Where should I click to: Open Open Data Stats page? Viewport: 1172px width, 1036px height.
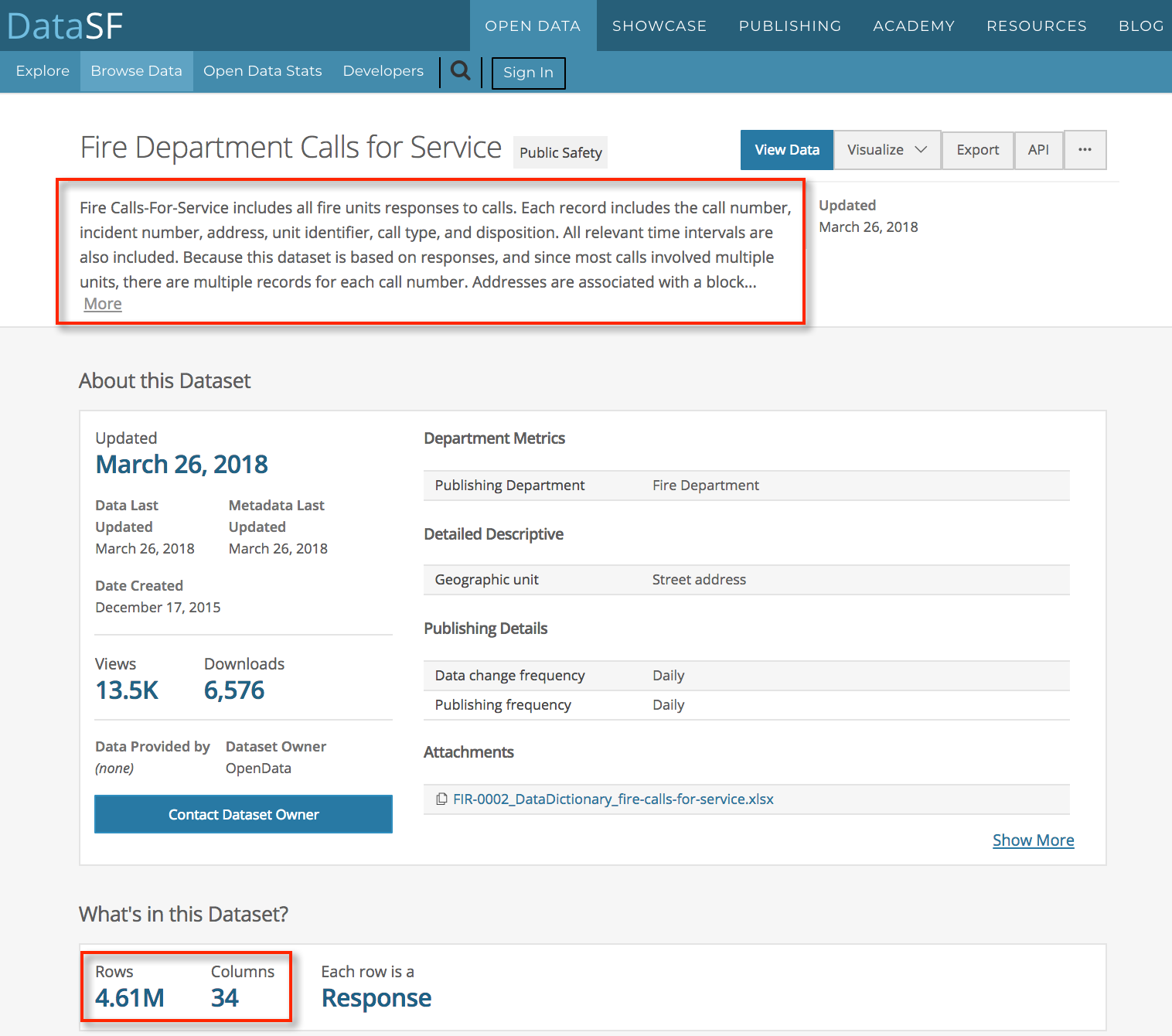pyautogui.click(x=263, y=71)
